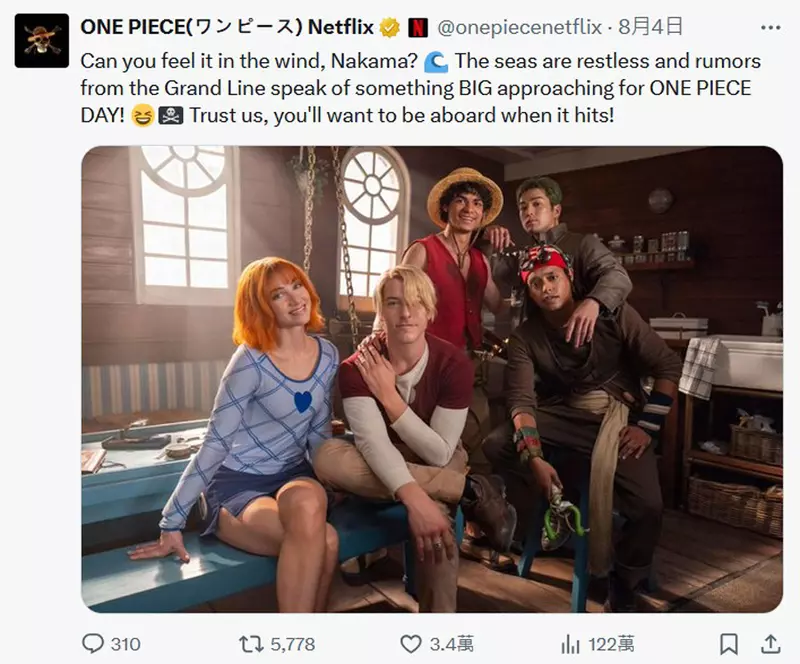Click the 122萬 views count
Screen dimensions: 800x664
611,643
